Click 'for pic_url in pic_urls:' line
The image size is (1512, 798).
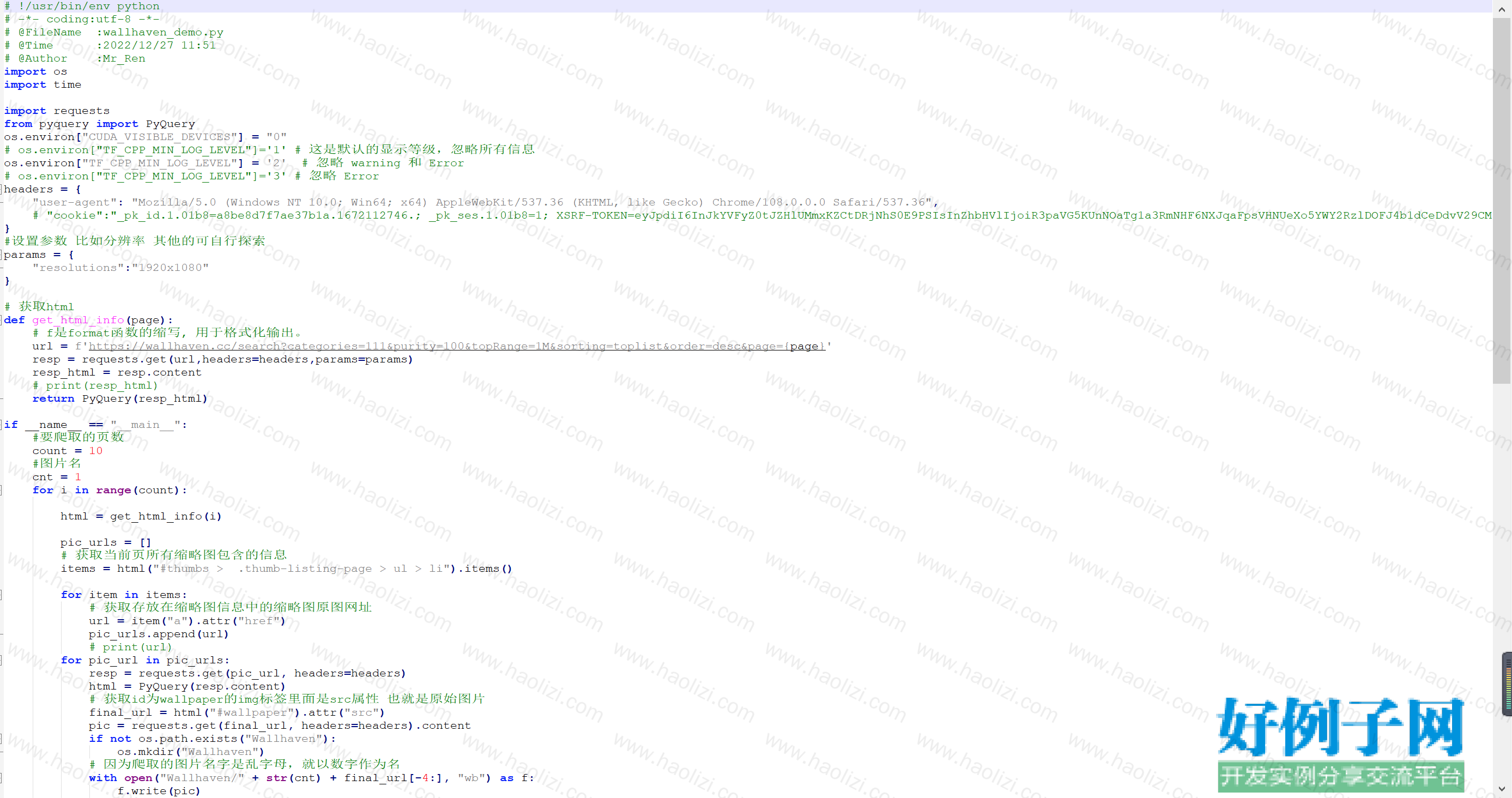[146, 661]
